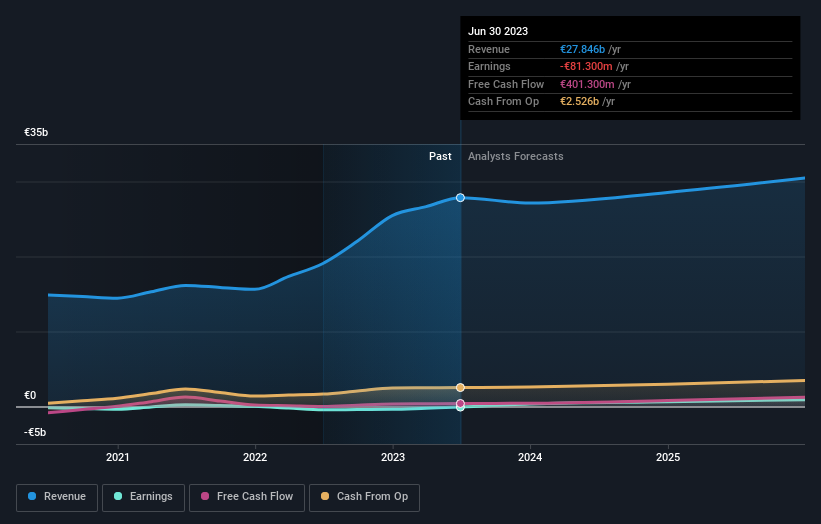Click the €35b y-axis label
The width and height of the screenshot is (821, 524).
36,132
